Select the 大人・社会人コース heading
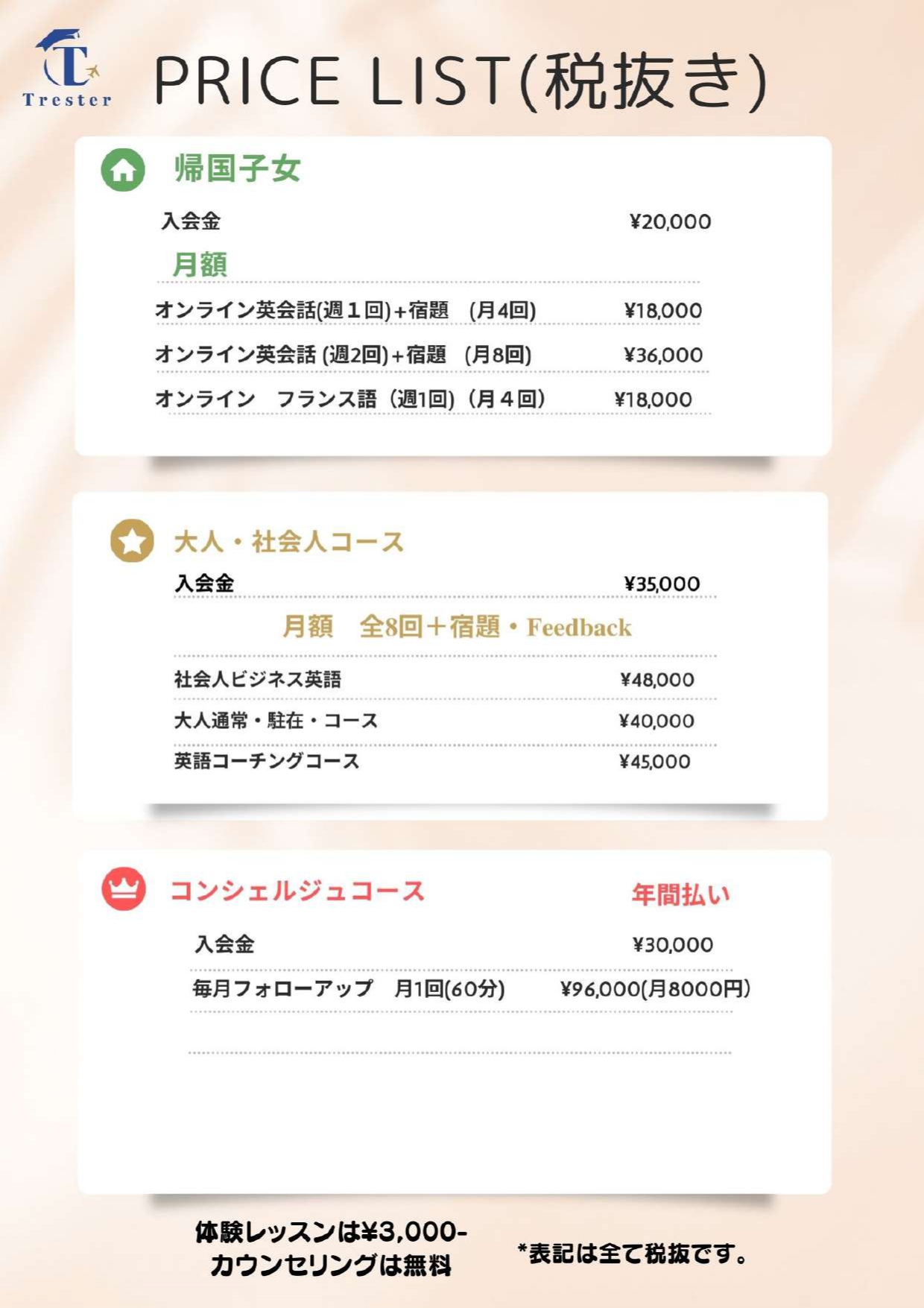This screenshot has width=924, height=1308. (x=288, y=542)
